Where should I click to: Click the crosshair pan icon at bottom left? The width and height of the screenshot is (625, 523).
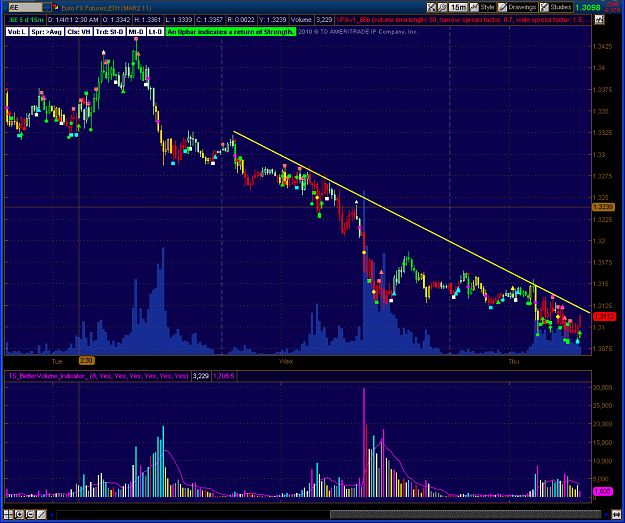[x=8, y=514]
